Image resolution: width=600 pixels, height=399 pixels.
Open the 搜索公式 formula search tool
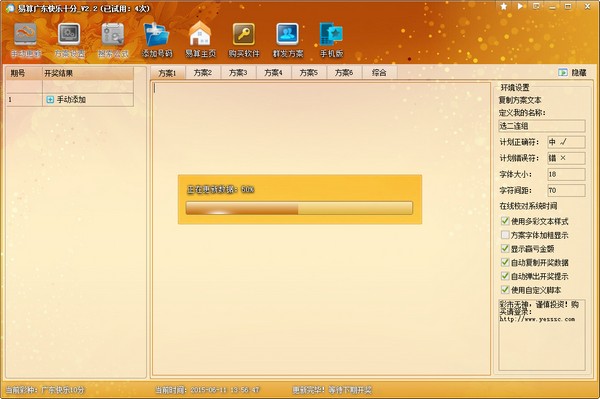pyautogui.click(x=113, y=34)
